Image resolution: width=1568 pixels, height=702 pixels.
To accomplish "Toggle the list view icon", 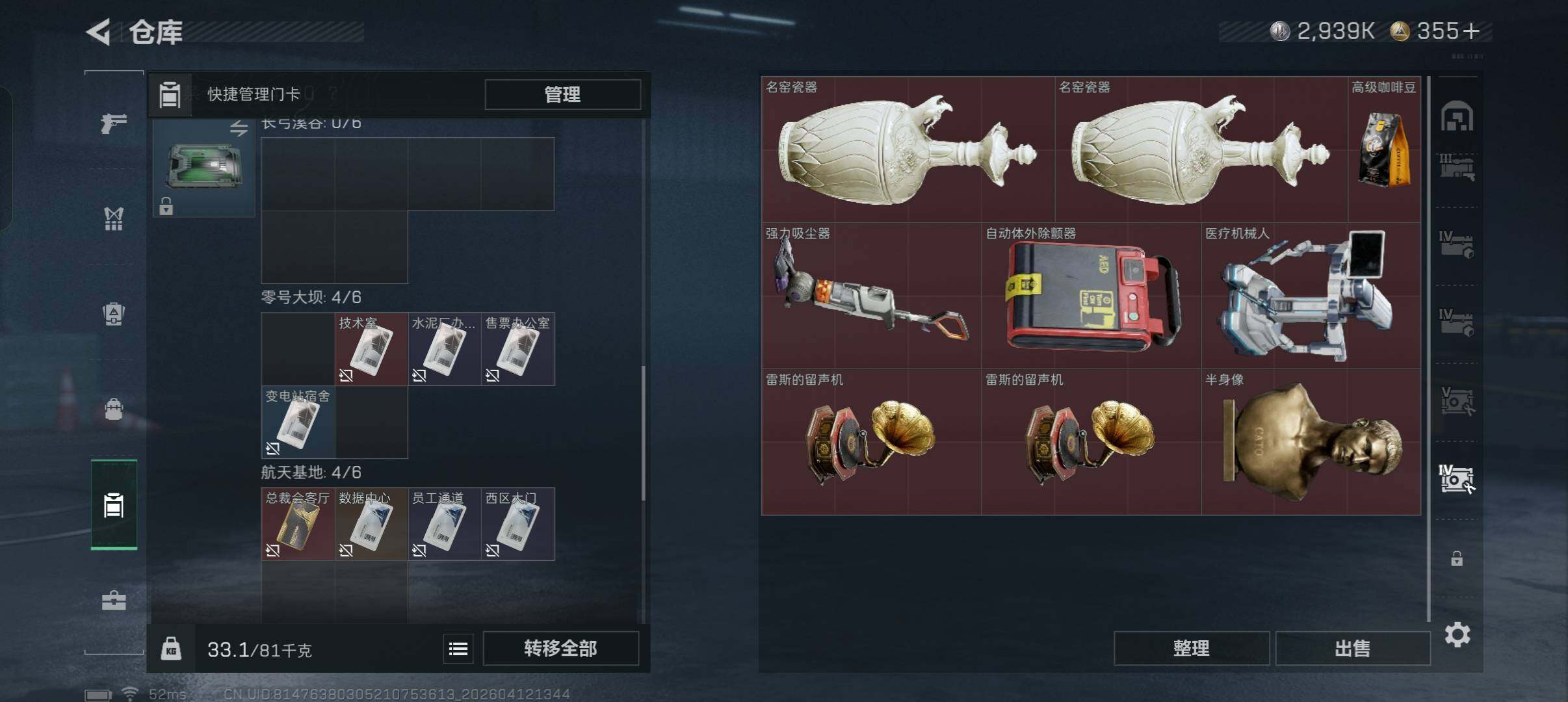I will [x=458, y=649].
